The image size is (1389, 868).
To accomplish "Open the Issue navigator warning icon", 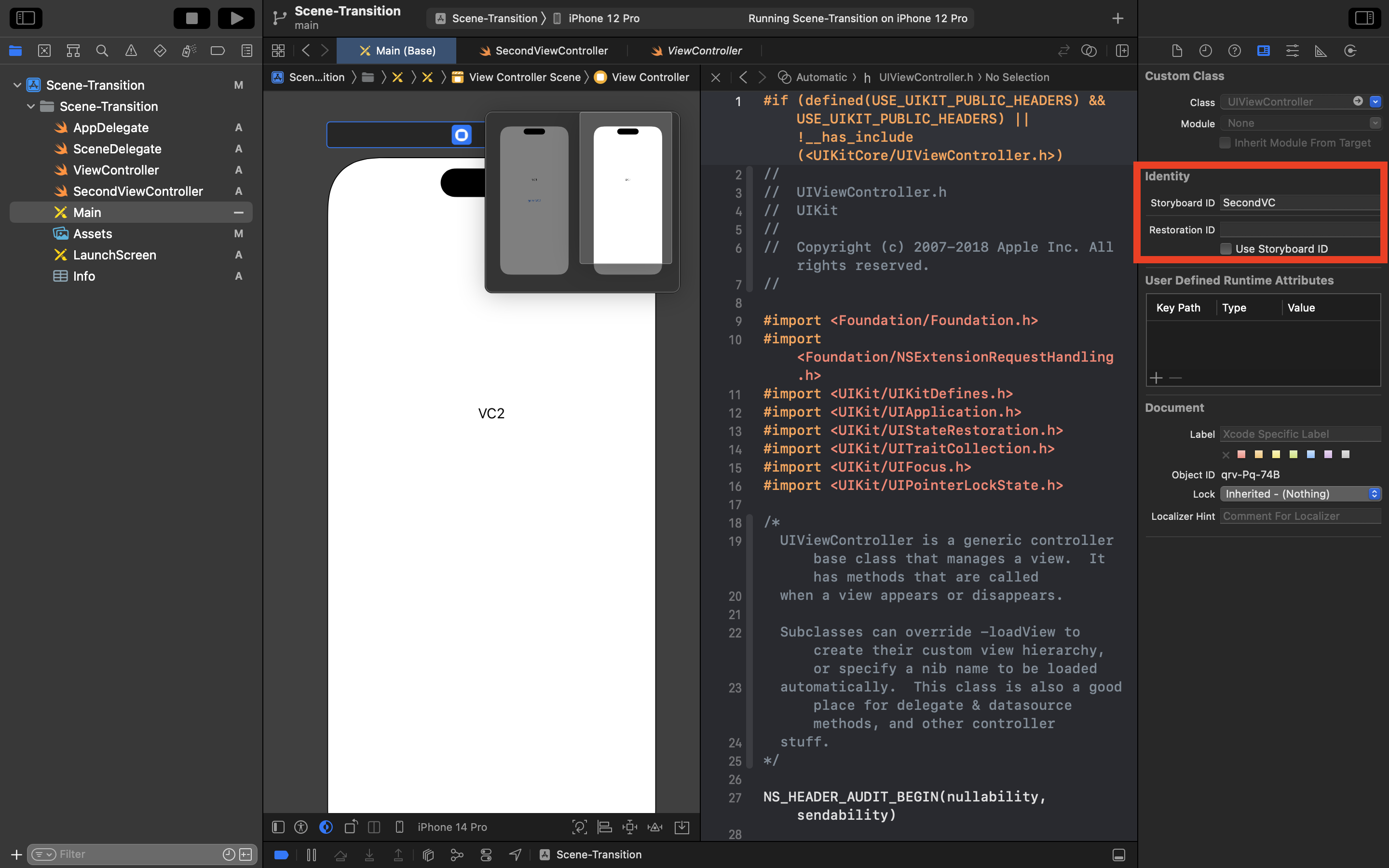I will (131, 51).
